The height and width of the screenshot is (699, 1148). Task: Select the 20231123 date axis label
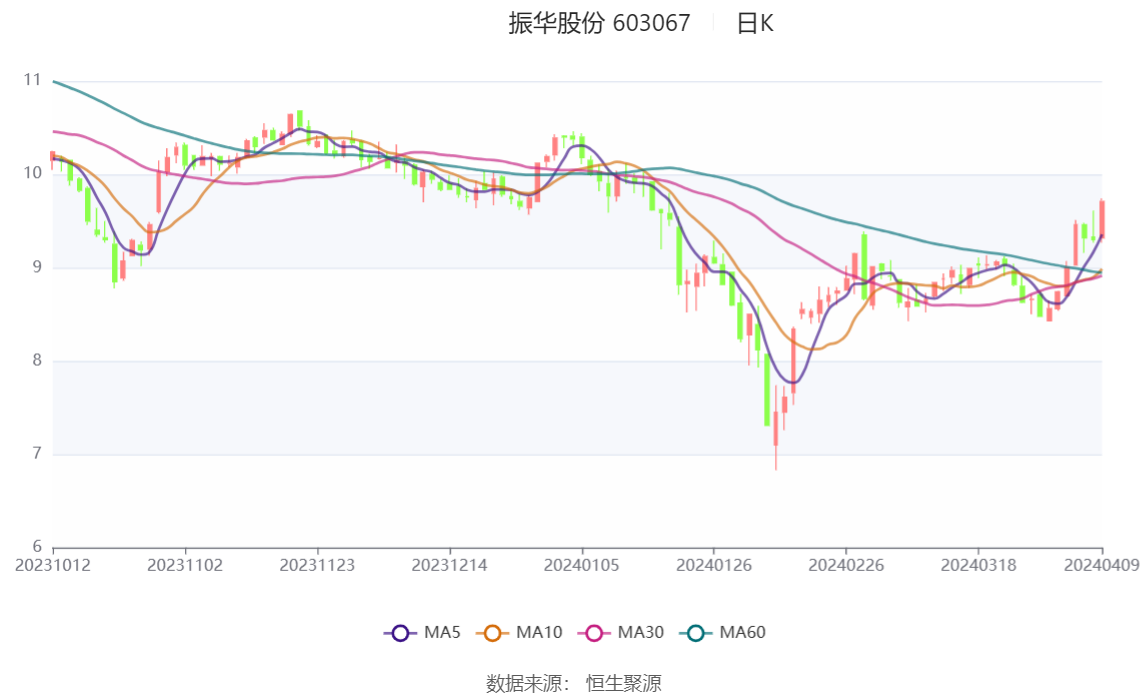coord(317,566)
